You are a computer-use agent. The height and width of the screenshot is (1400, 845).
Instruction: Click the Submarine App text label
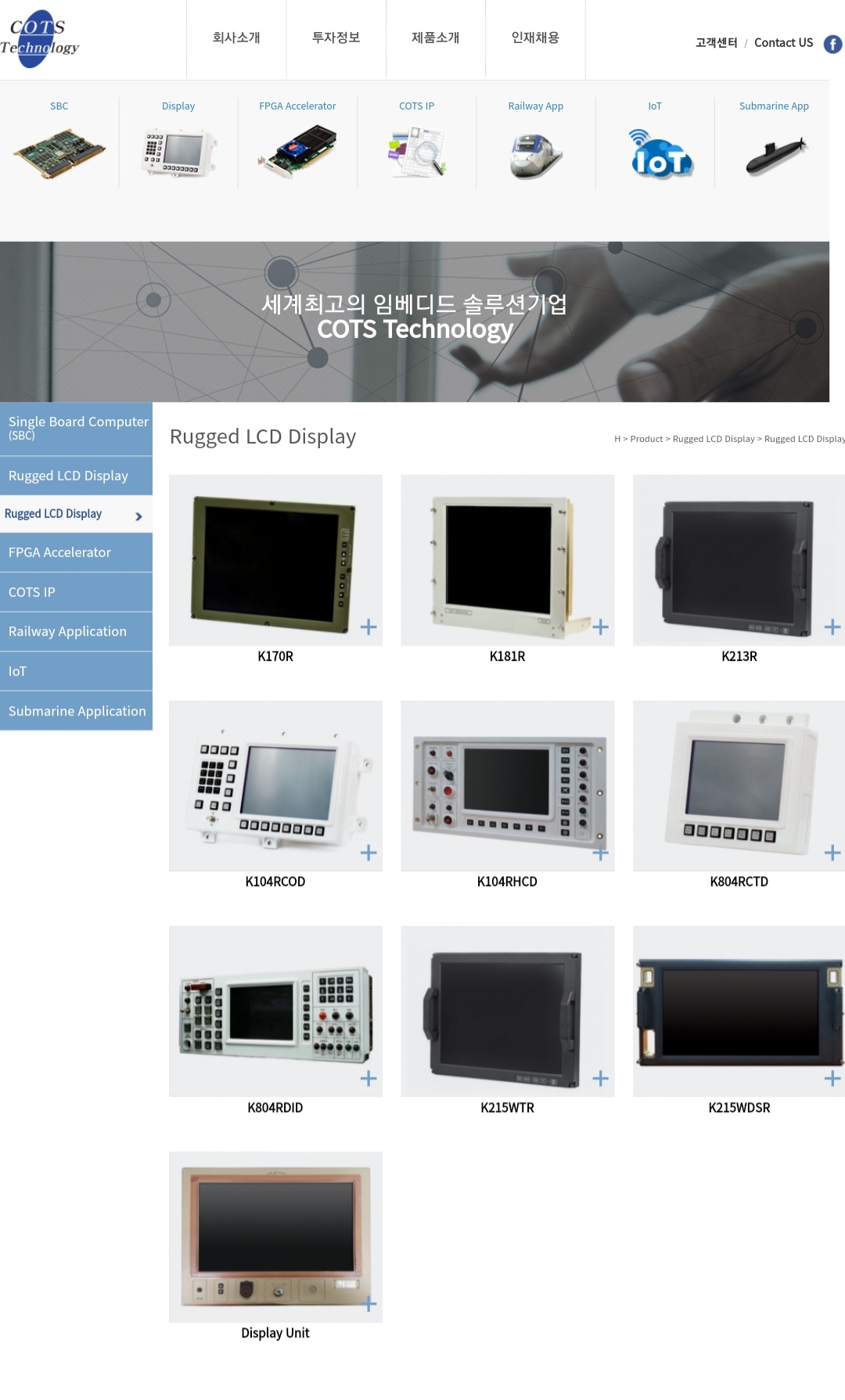pos(775,106)
